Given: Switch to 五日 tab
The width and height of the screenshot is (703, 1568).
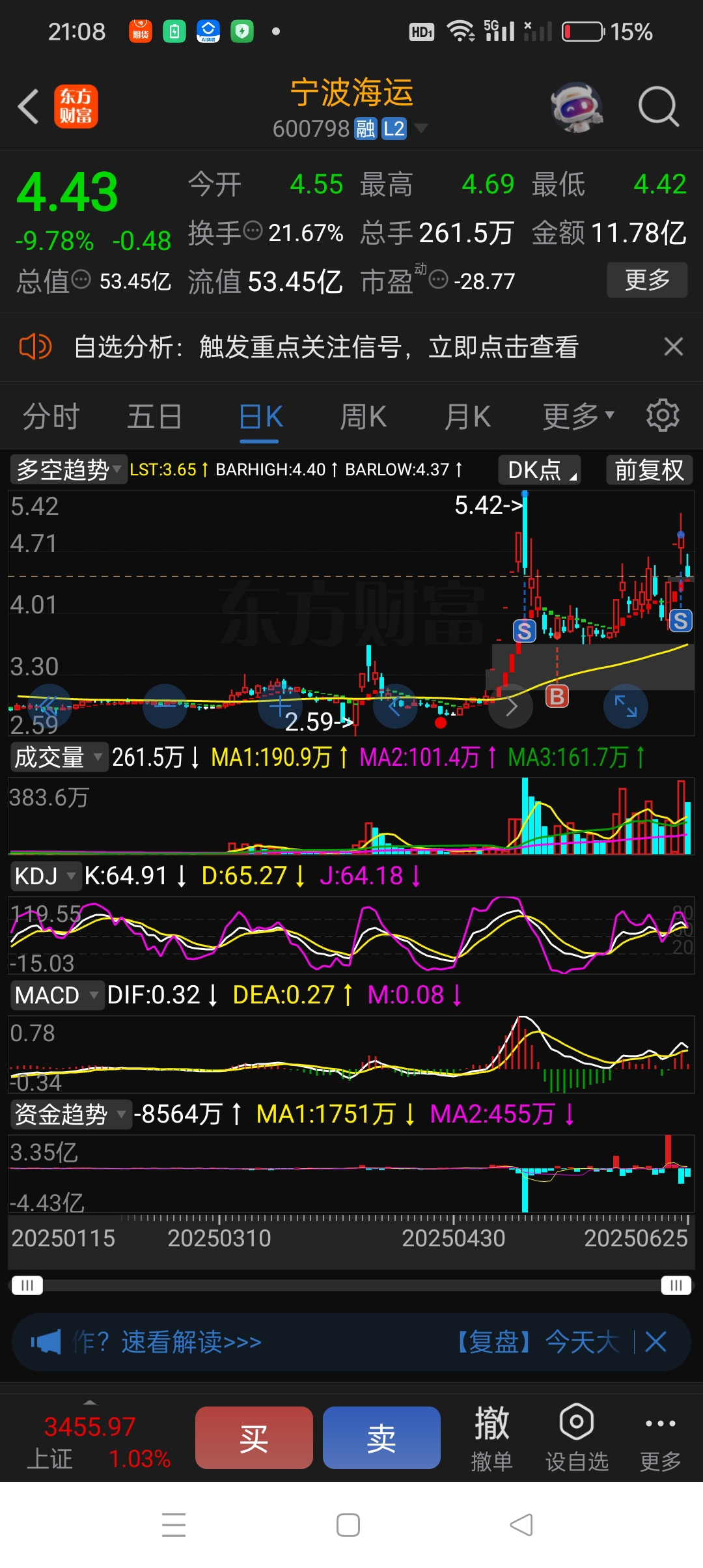Looking at the screenshot, I should [154, 416].
